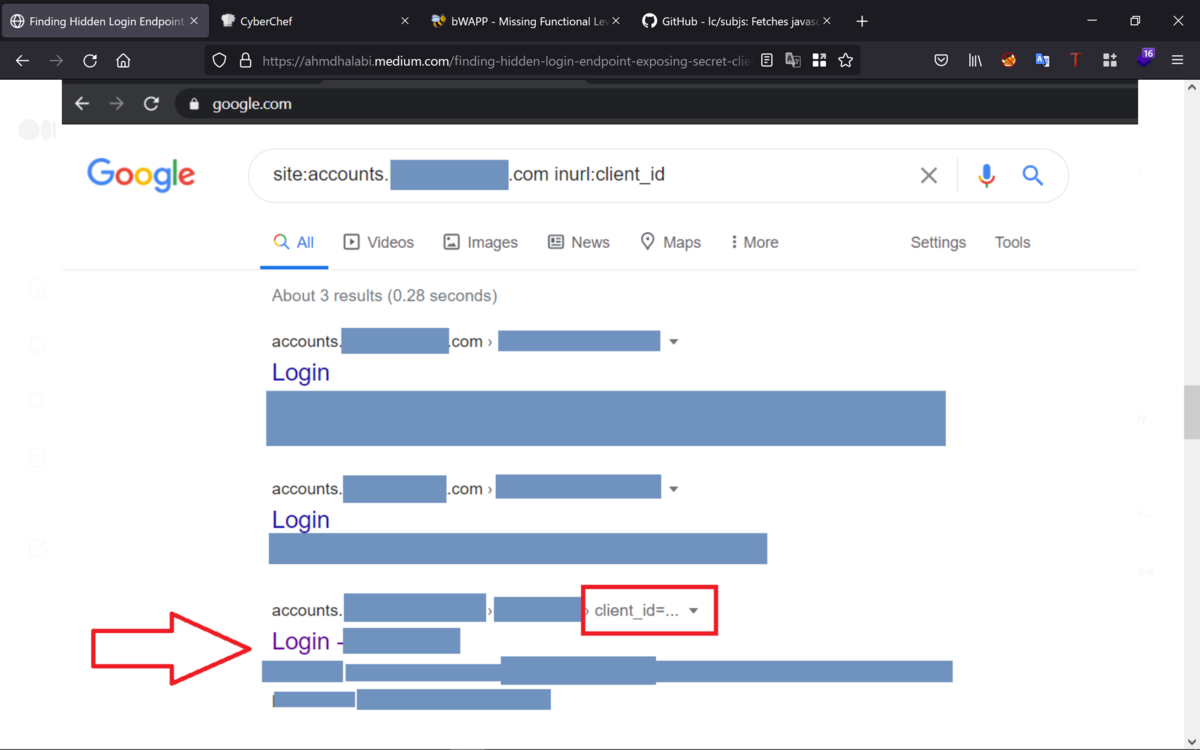1200x750 pixels.
Task: Click the About 3 results text
Action: pyautogui.click(x=384, y=296)
